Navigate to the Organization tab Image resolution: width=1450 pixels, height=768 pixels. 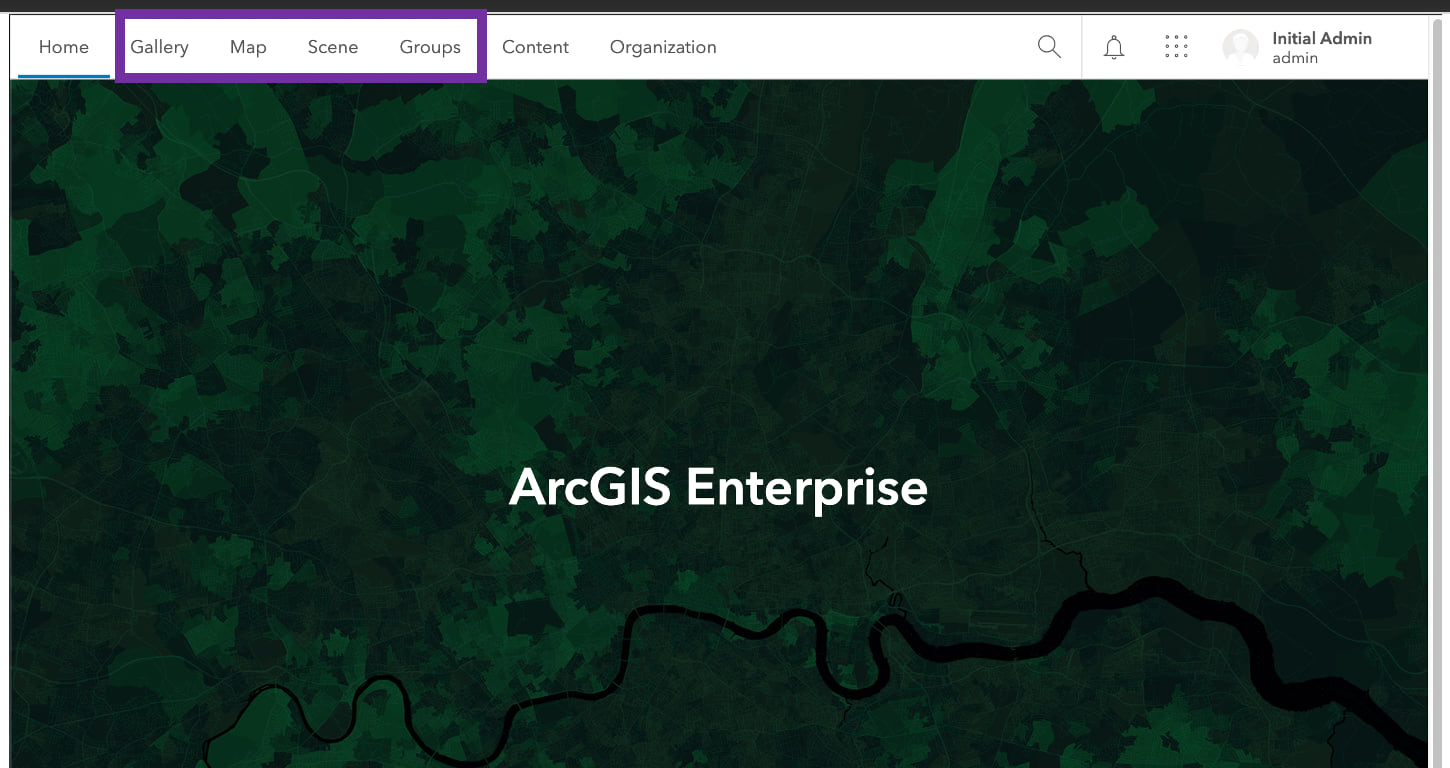click(x=663, y=47)
